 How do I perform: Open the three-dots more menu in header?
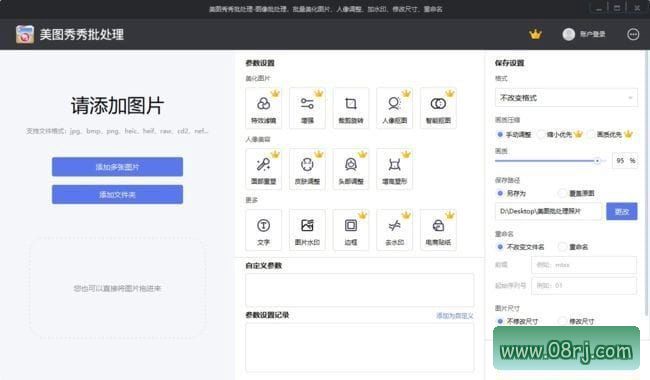(633, 34)
